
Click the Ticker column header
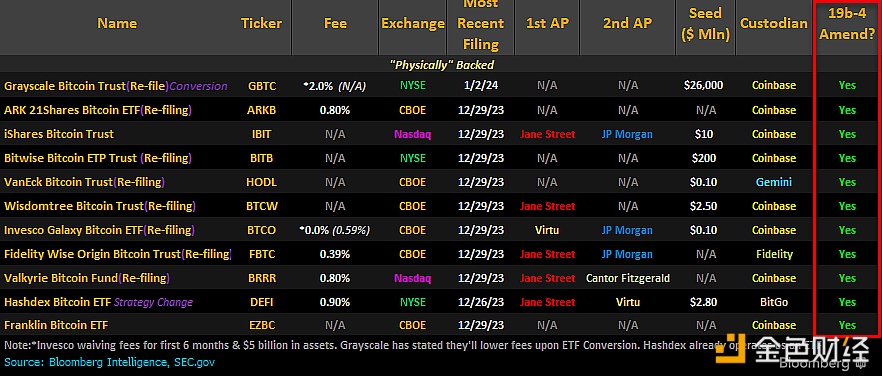pyautogui.click(x=262, y=23)
